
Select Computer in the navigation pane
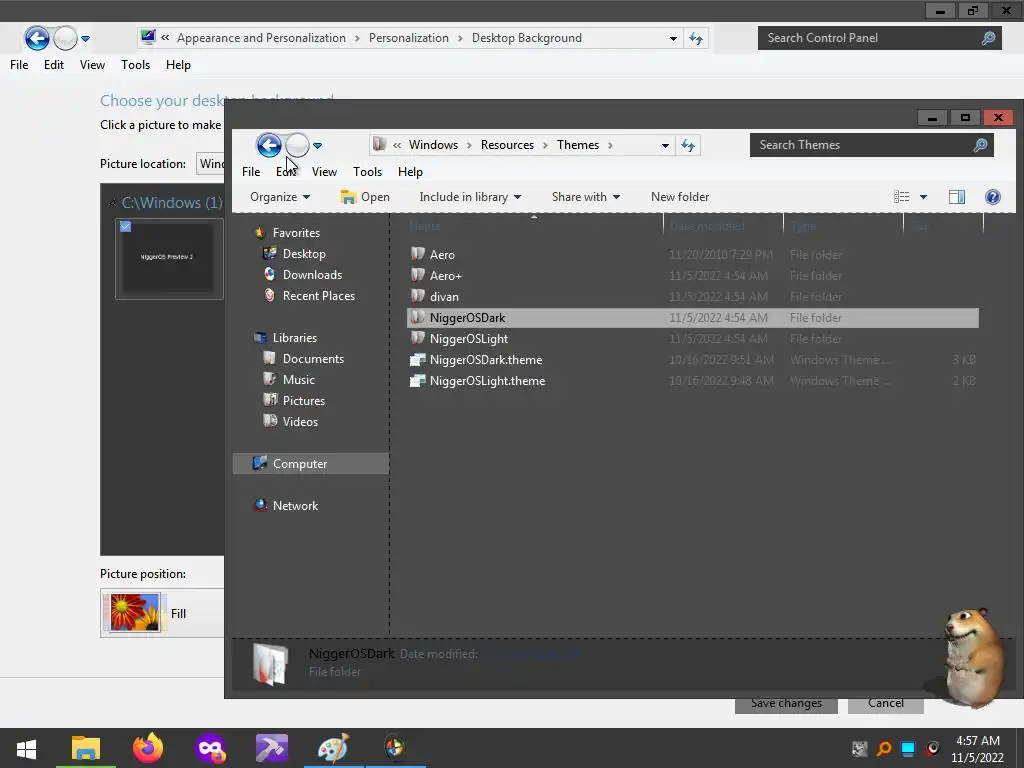coord(311,463)
